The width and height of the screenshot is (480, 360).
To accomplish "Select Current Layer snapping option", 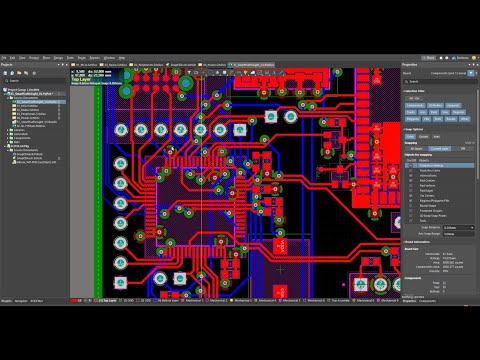I will click(x=439, y=149).
